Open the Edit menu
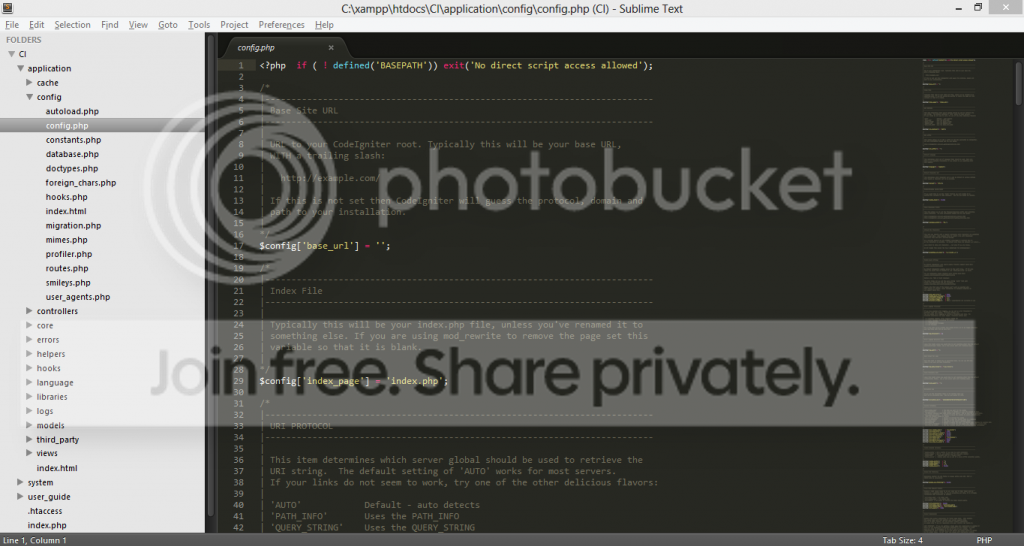 [x=37, y=25]
